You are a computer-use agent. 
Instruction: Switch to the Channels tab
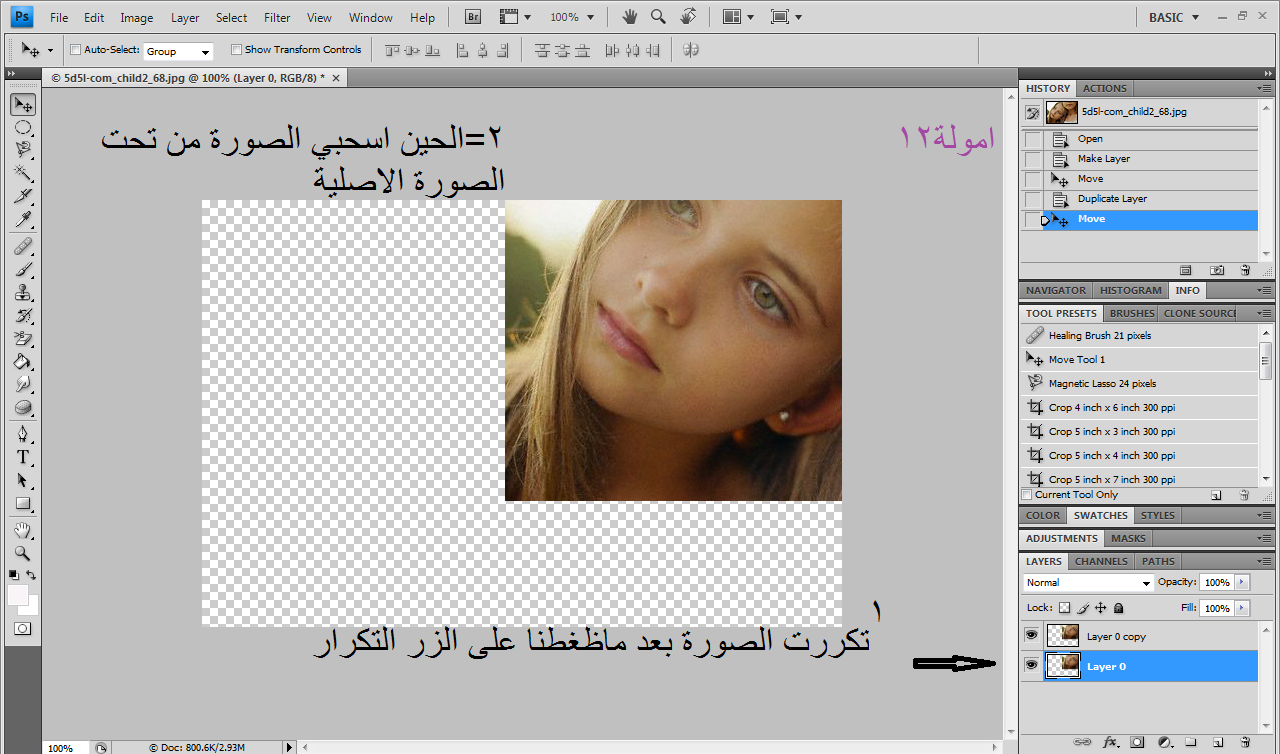pyautogui.click(x=1101, y=561)
